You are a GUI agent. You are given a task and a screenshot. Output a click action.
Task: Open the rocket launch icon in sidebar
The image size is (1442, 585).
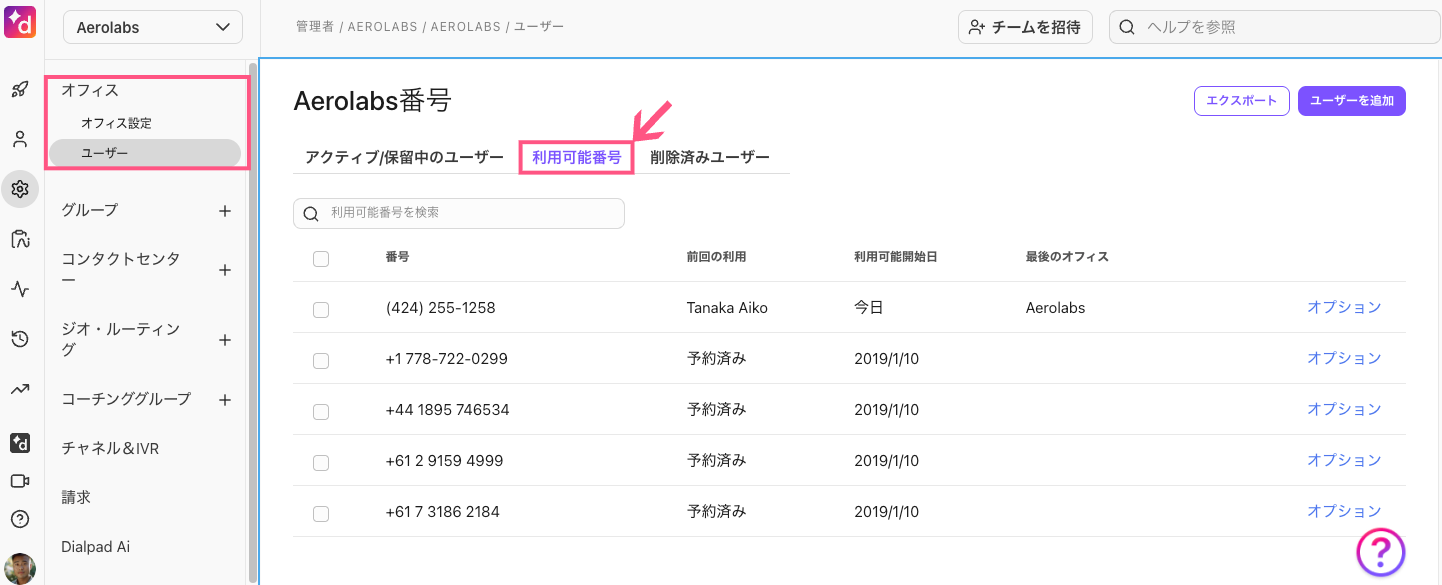(x=19, y=89)
